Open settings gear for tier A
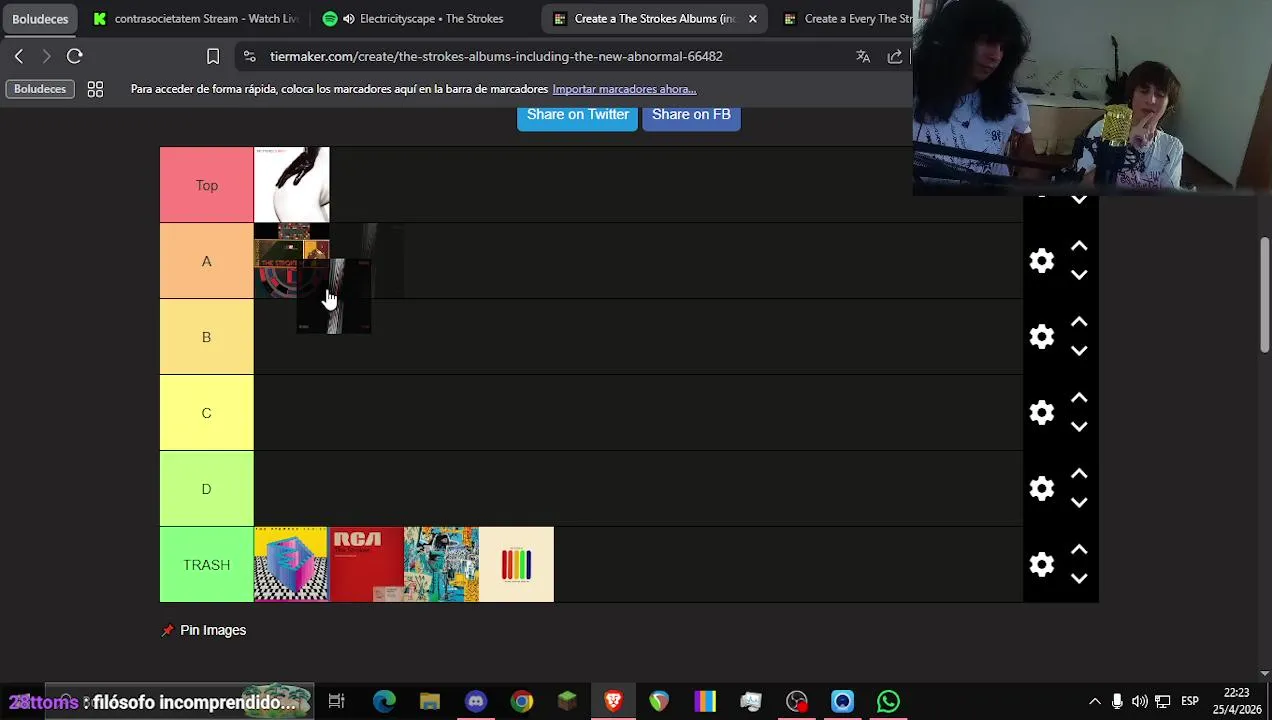Image resolution: width=1272 pixels, height=720 pixels. pyautogui.click(x=1042, y=261)
